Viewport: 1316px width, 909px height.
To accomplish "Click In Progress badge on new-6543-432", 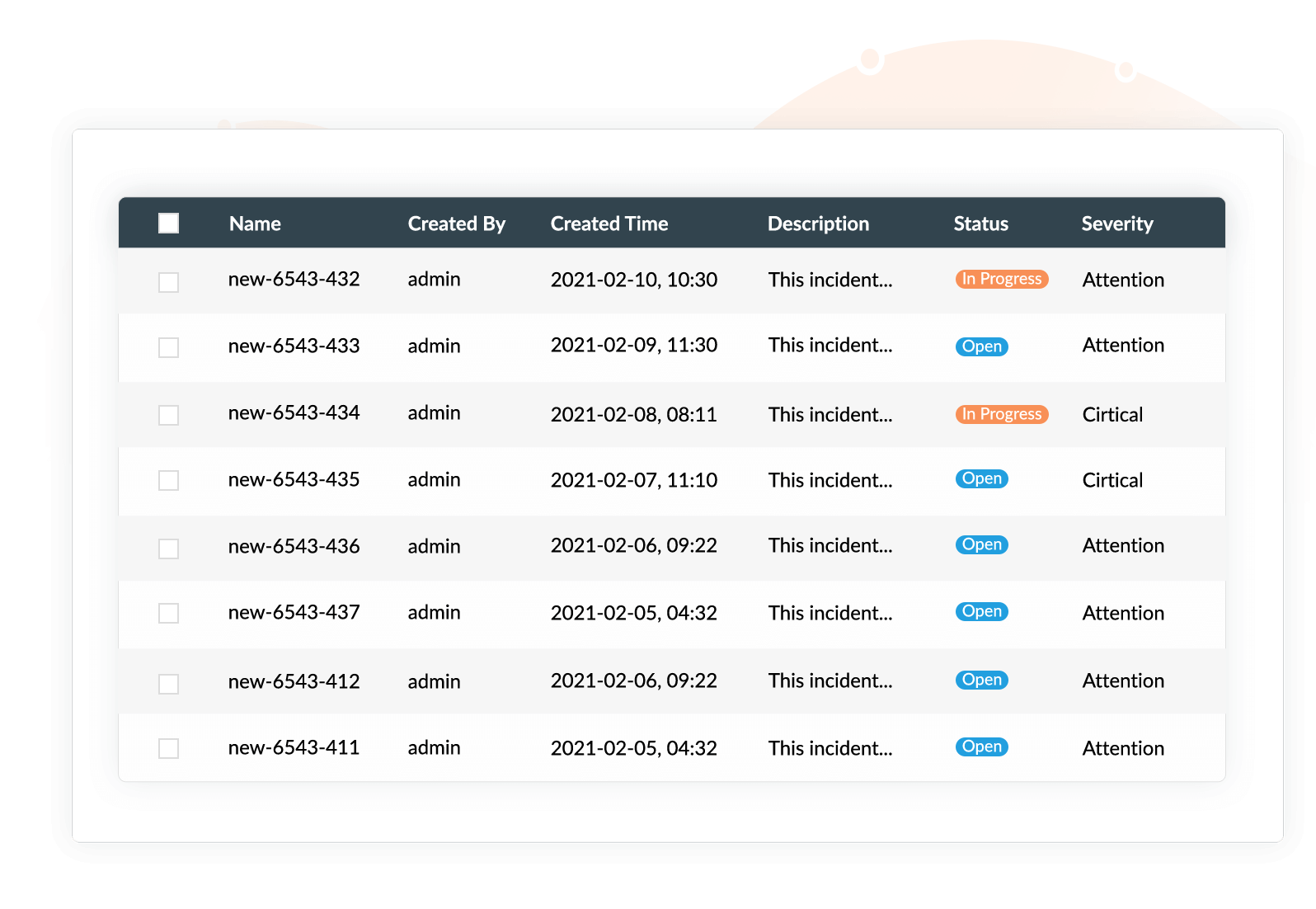I will point(1002,279).
